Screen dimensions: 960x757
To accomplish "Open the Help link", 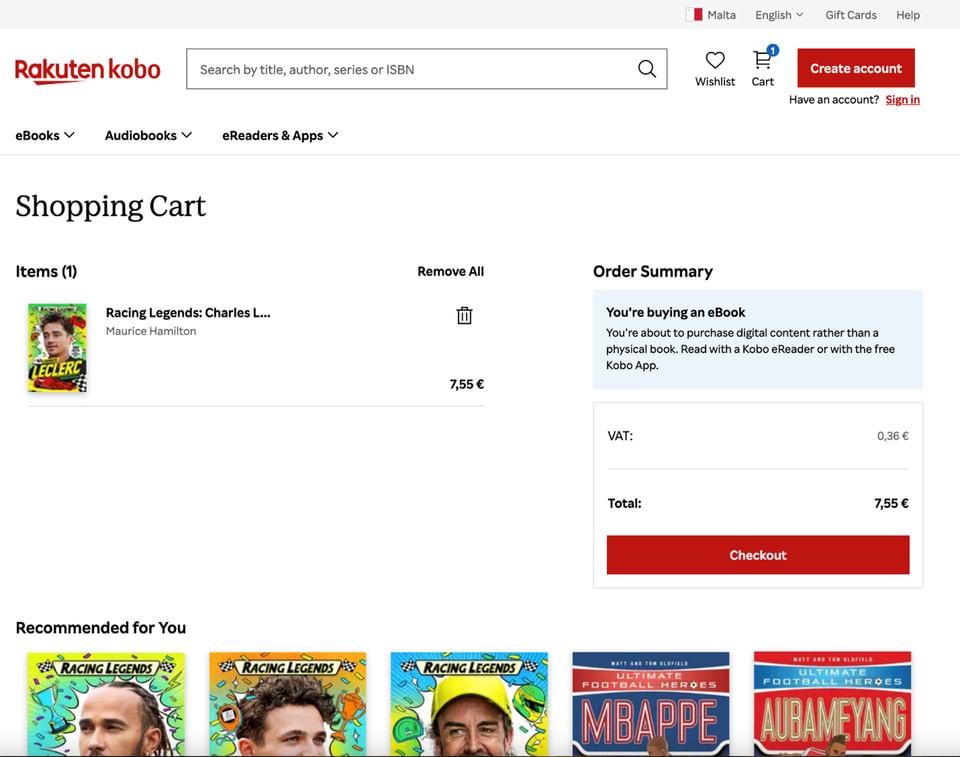I will tap(907, 15).
